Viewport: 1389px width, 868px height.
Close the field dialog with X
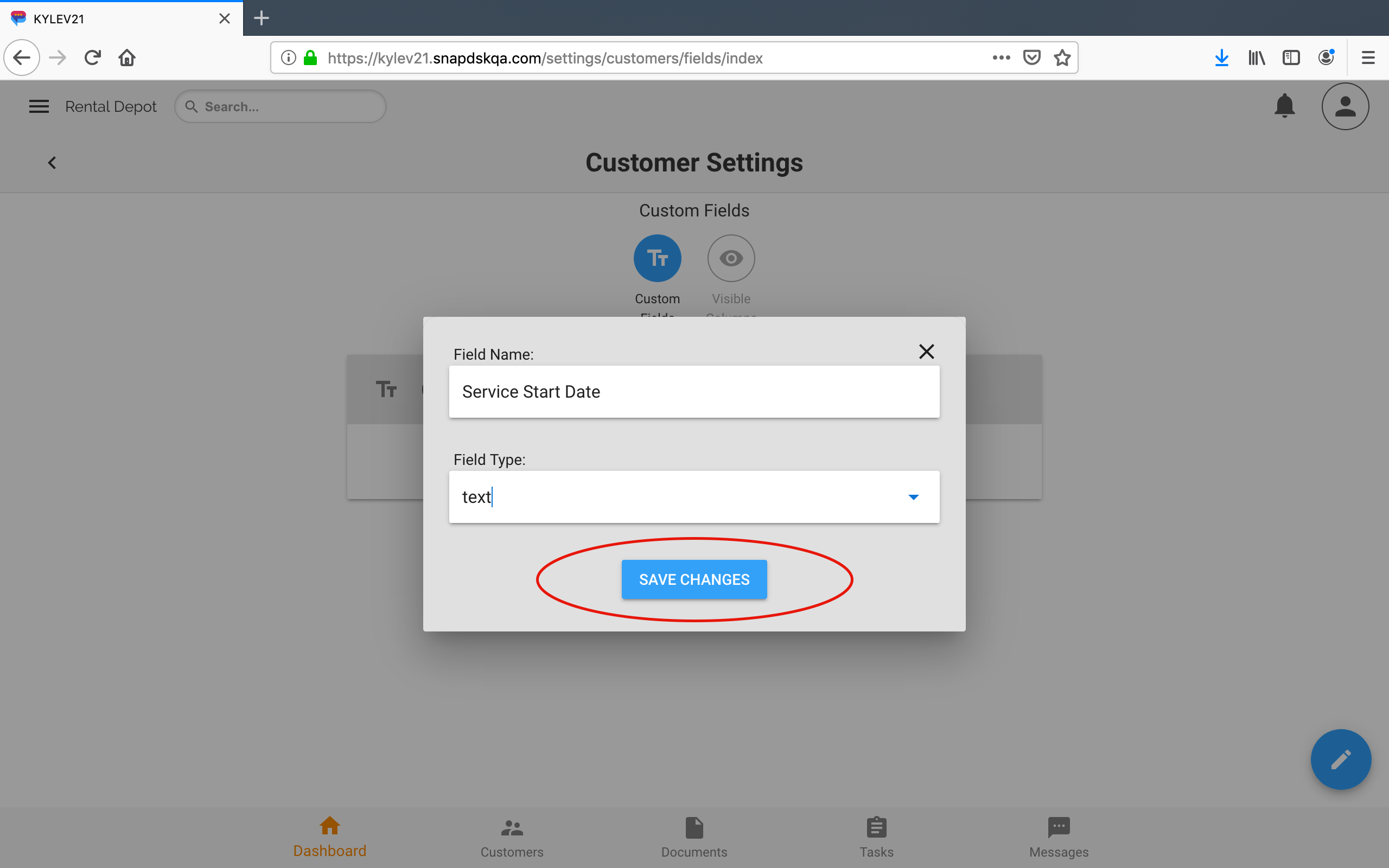pyautogui.click(x=926, y=352)
